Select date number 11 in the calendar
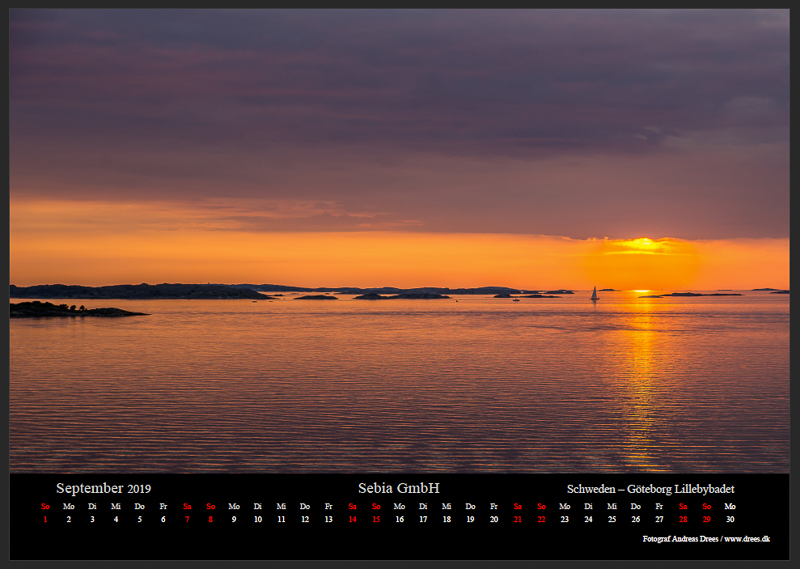 click(x=281, y=519)
